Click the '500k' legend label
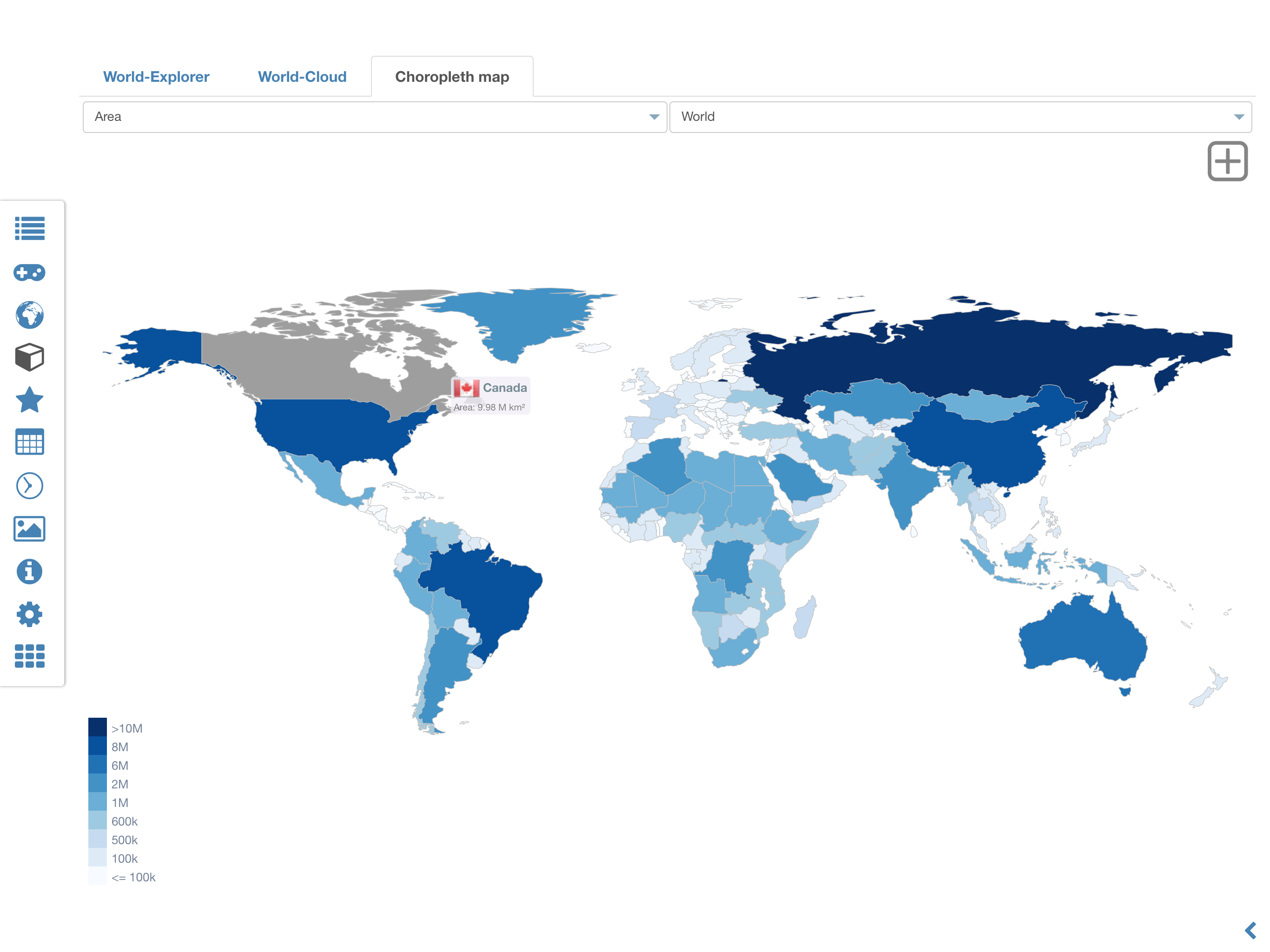Viewport: 1270px width, 952px height. point(125,840)
